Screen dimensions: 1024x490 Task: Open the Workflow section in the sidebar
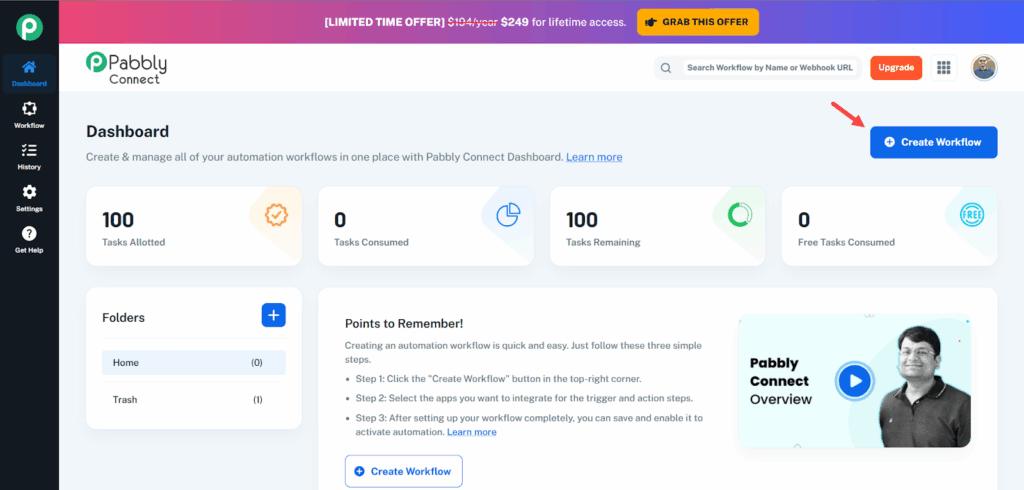[x=29, y=115]
